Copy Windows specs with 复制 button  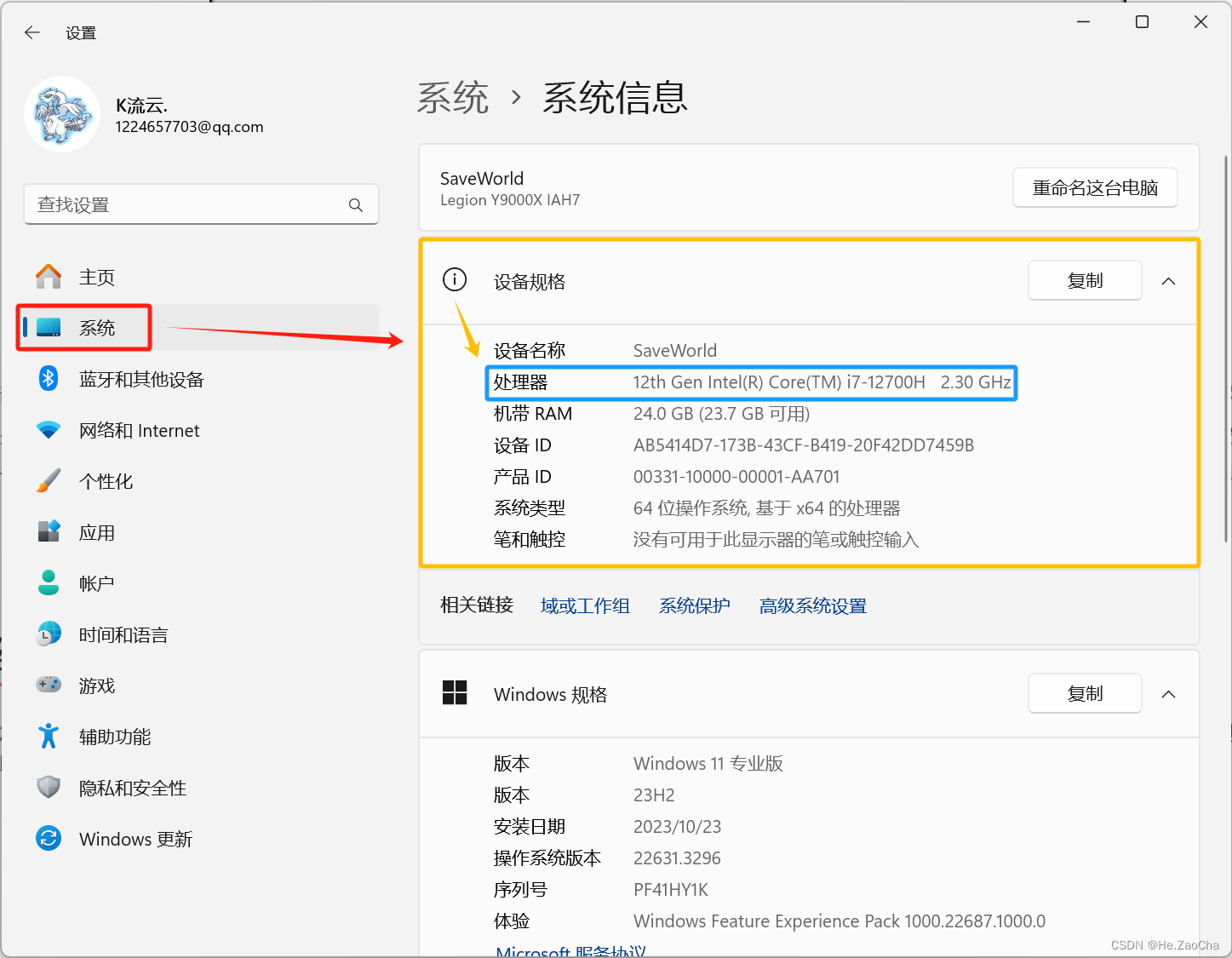pyautogui.click(x=1085, y=693)
